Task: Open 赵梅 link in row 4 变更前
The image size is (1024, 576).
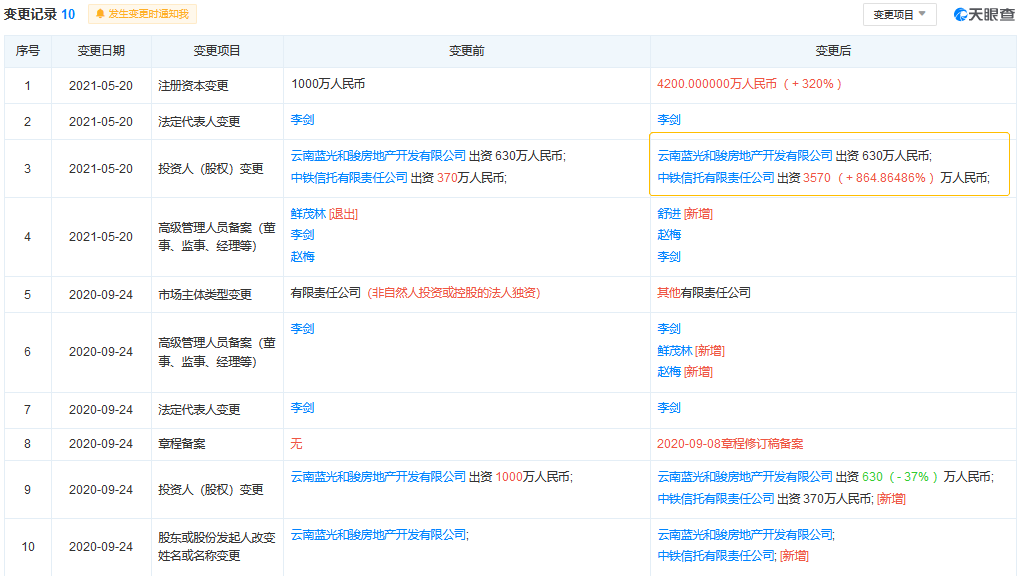Action: click(x=302, y=257)
